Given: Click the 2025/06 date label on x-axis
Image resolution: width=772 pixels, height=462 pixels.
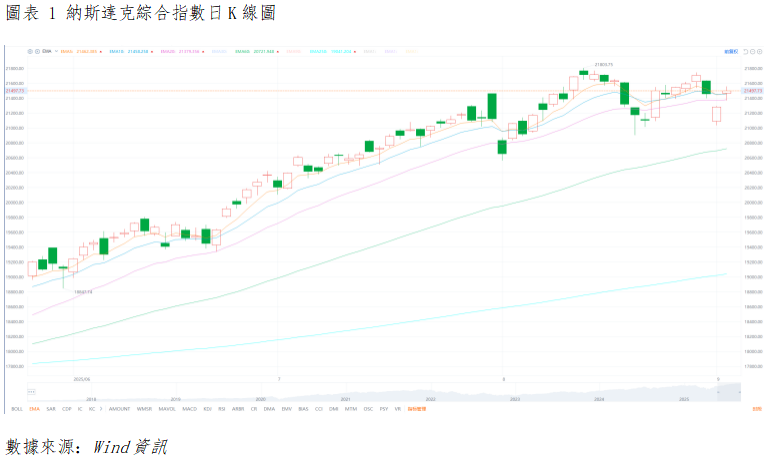Looking at the screenshot, I should click(82, 379).
